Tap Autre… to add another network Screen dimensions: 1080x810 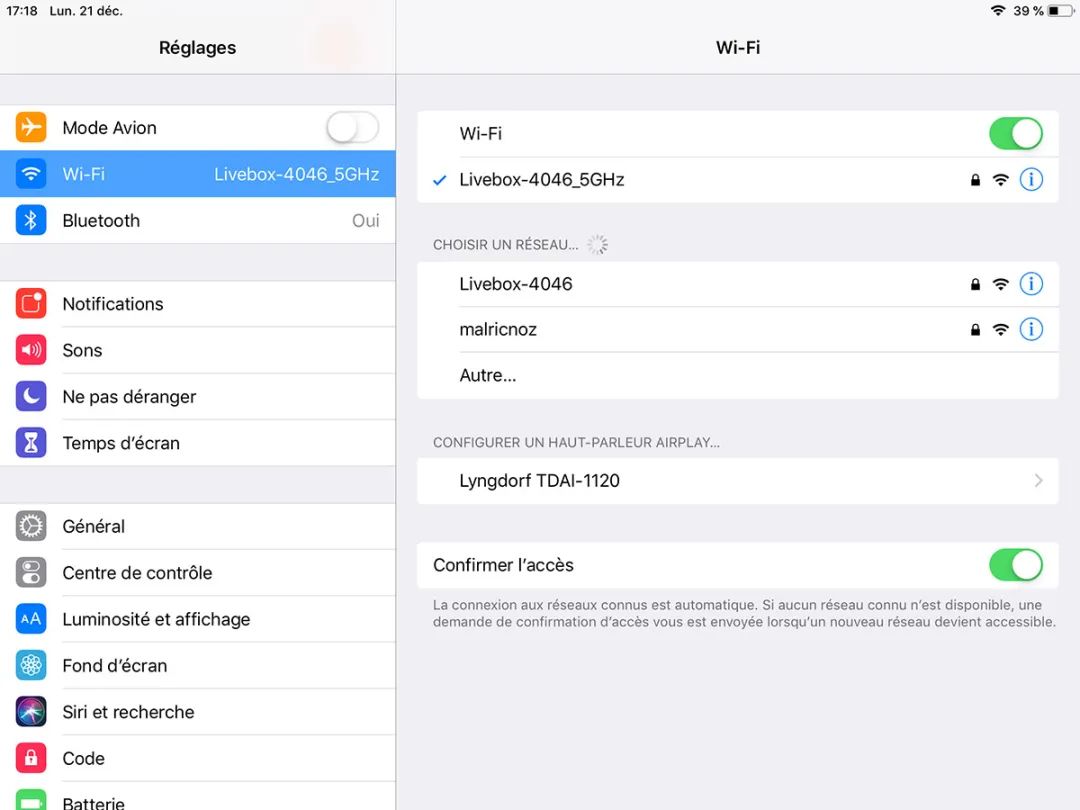point(488,376)
